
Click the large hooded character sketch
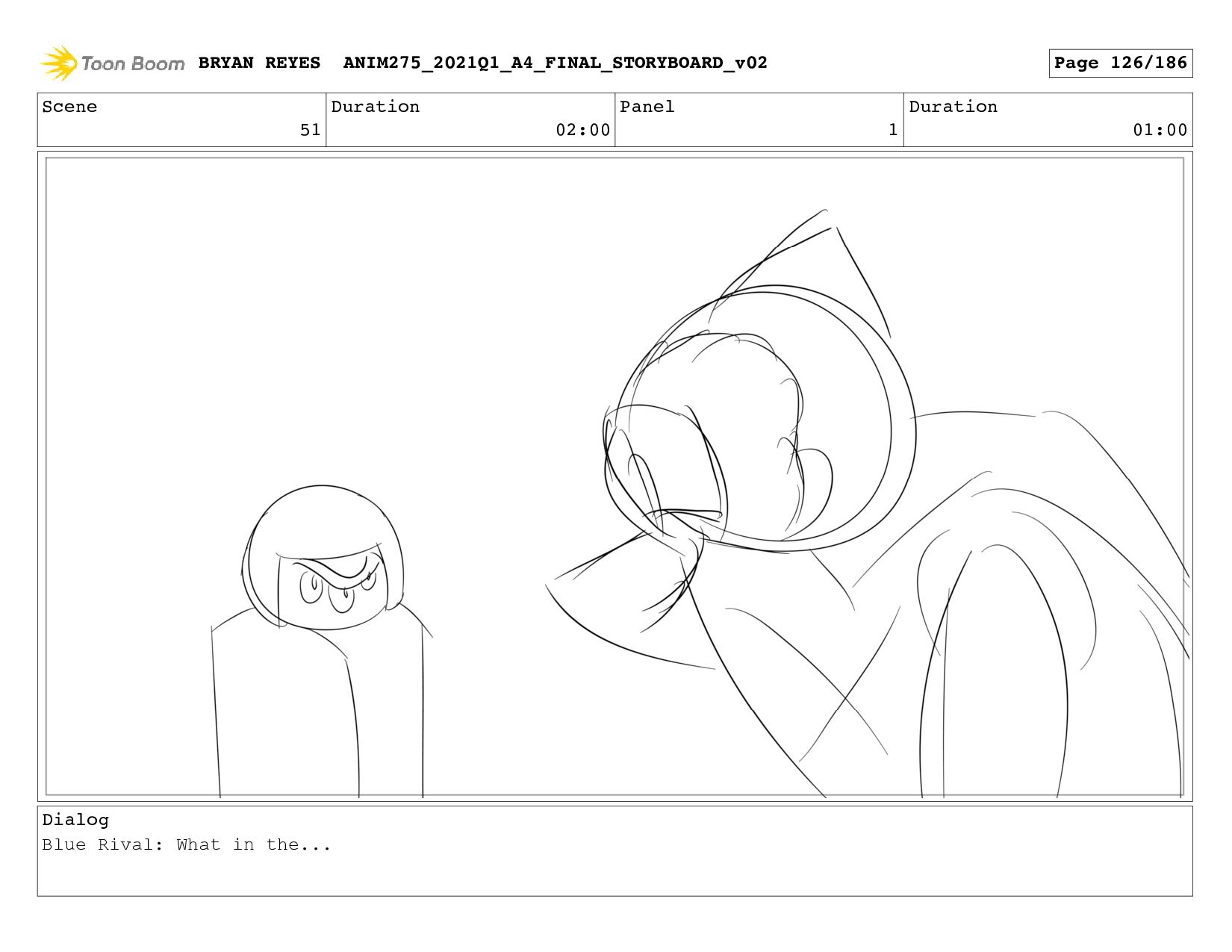pyautogui.click(x=868, y=503)
